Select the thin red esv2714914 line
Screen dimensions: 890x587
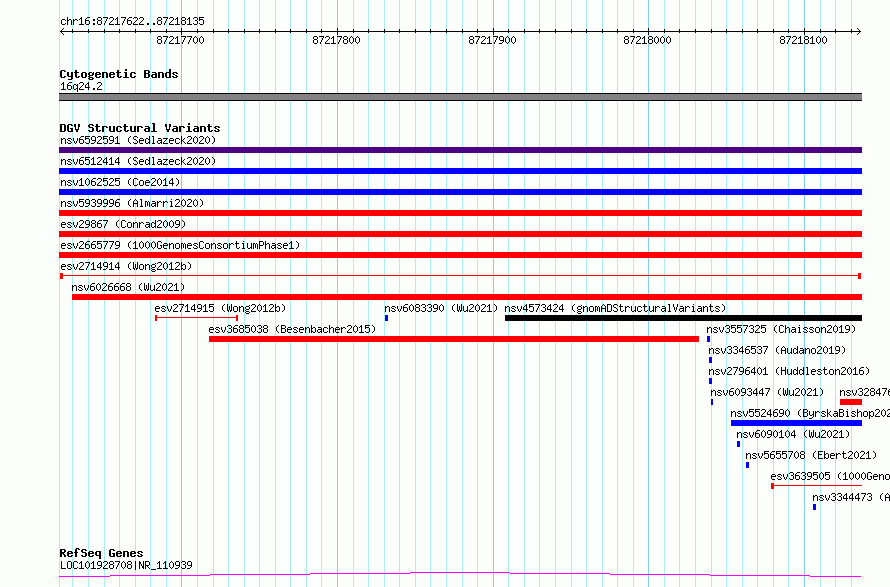460,276
